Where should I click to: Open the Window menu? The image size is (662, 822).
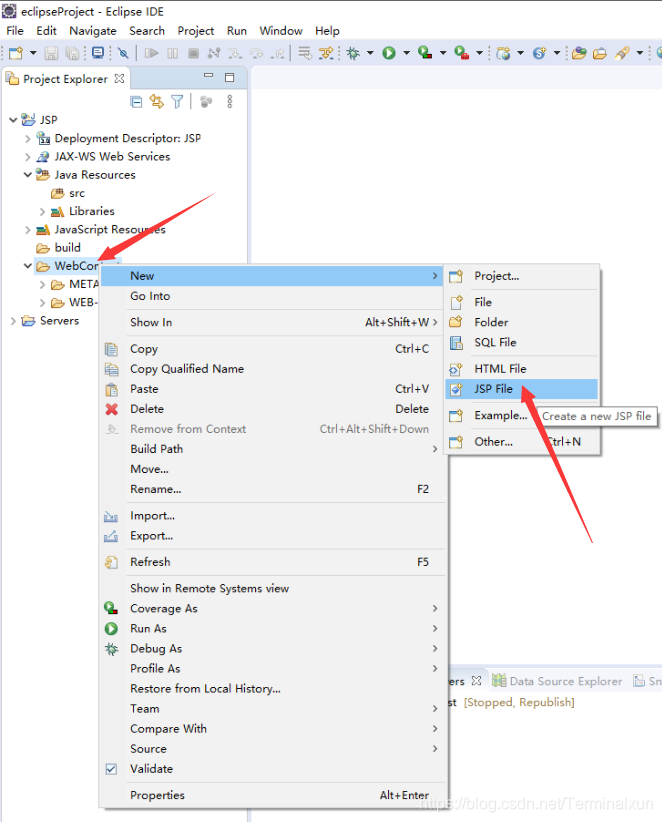(x=281, y=31)
